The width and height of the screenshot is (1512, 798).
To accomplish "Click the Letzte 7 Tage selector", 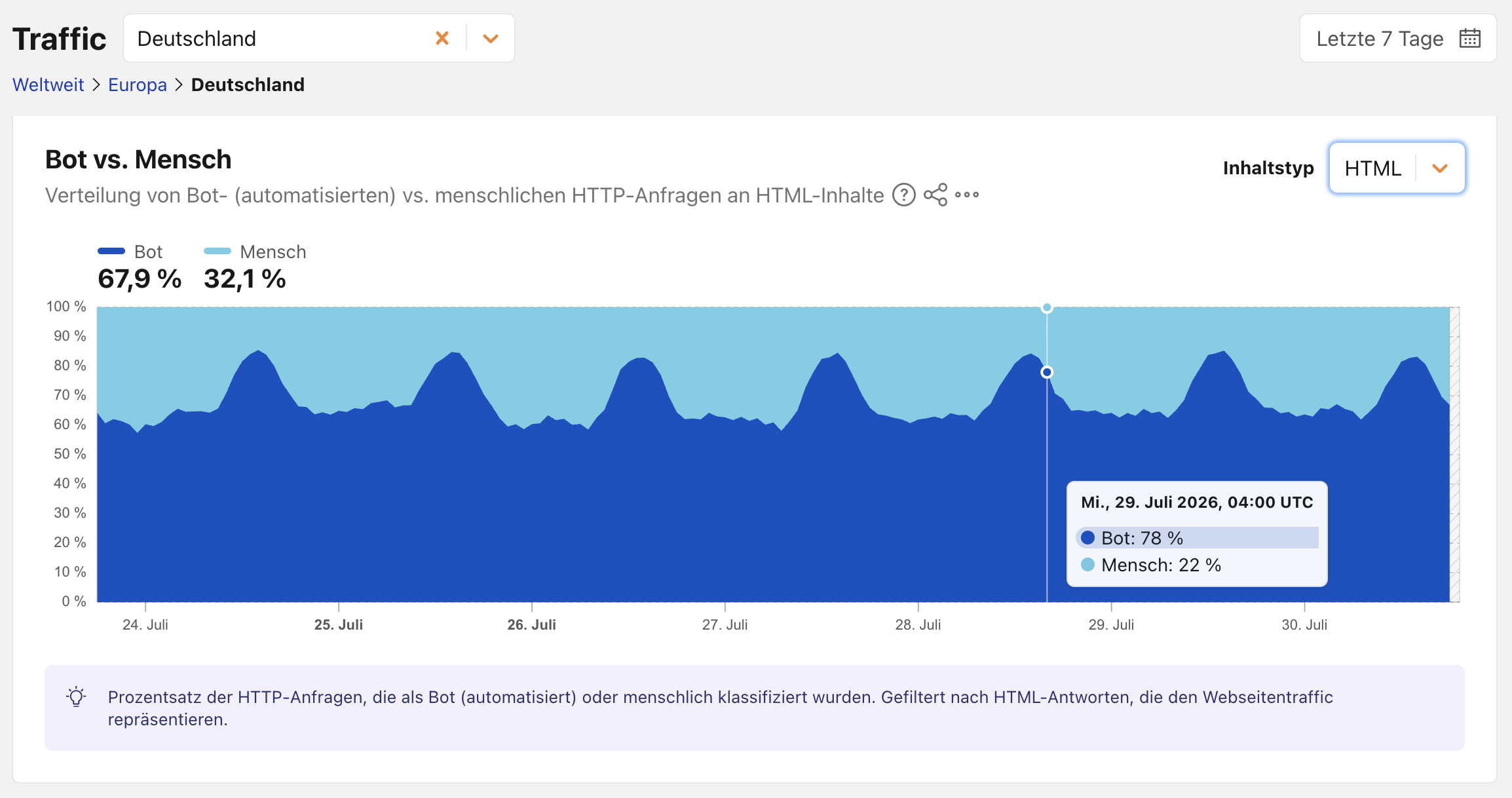I will [x=1398, y=39].
